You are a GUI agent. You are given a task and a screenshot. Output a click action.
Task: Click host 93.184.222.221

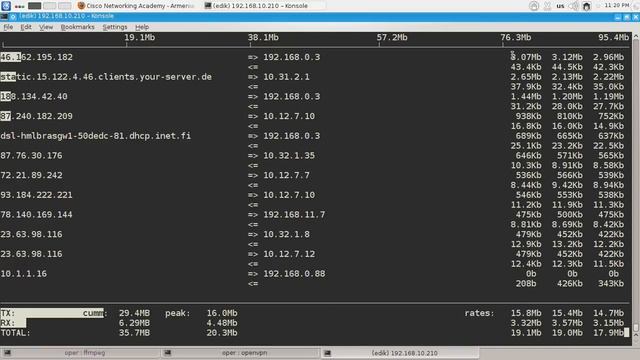tap(37, 195)
